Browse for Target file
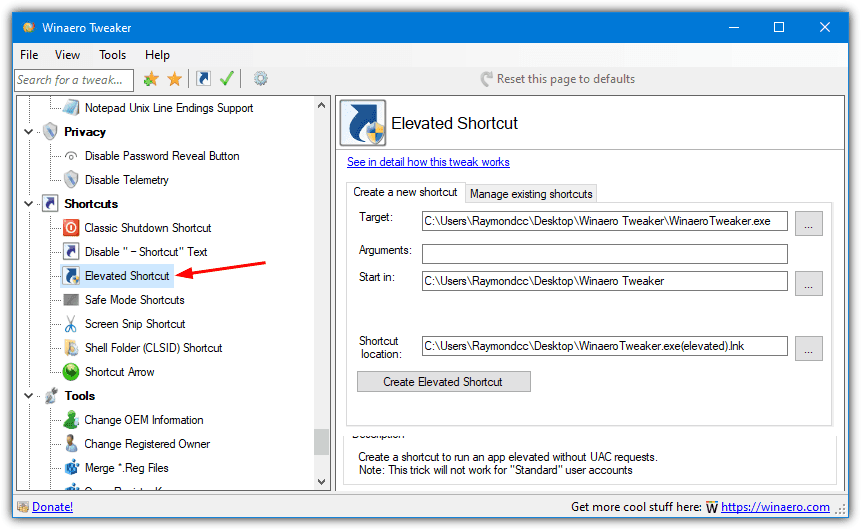The image size is (861, 529). coord(809,224)
